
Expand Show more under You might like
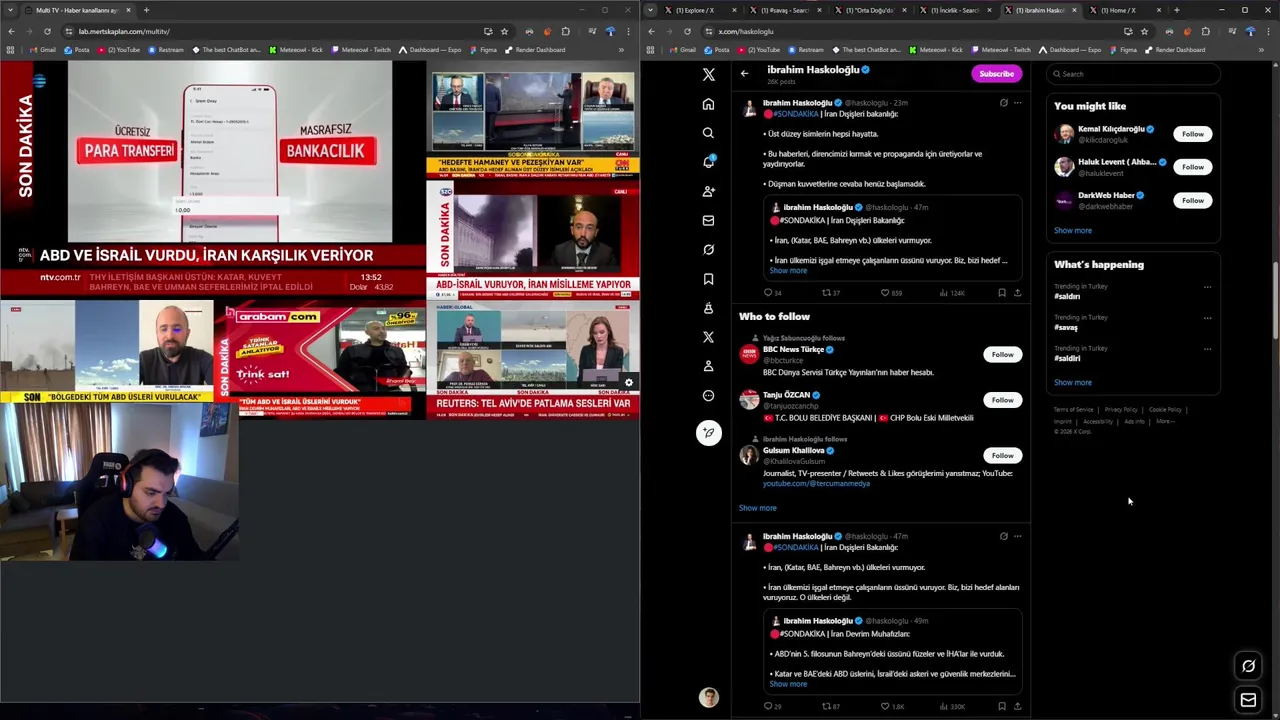[x=1072, y=231]
